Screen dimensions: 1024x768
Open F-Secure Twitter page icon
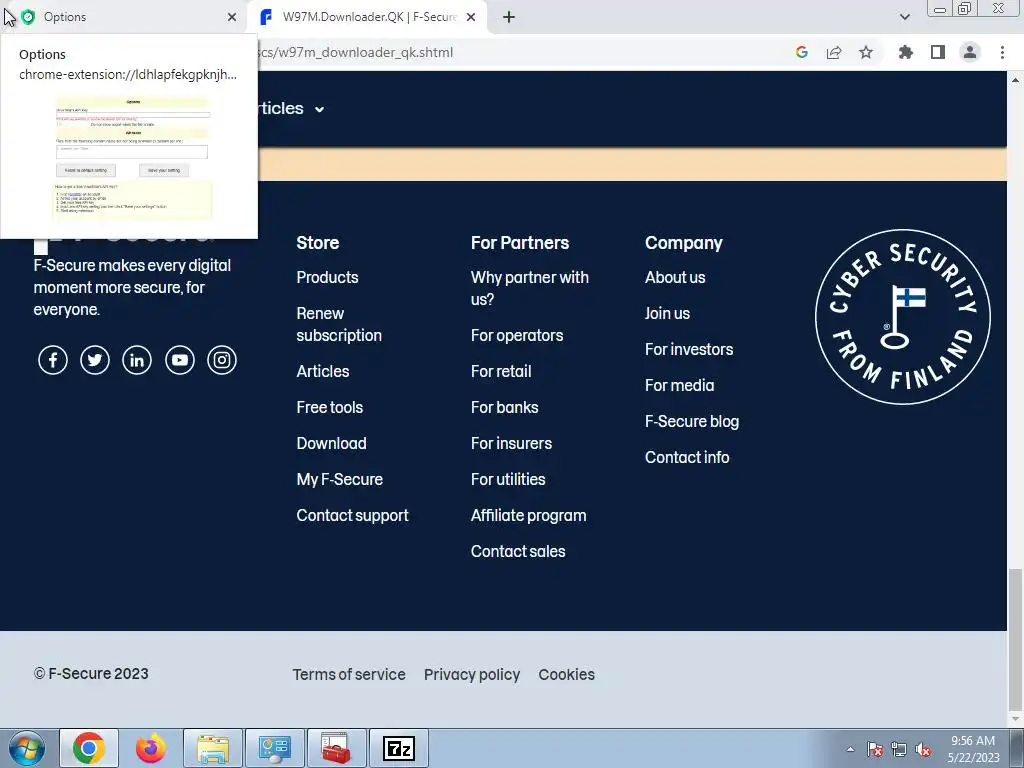point(95,360)
